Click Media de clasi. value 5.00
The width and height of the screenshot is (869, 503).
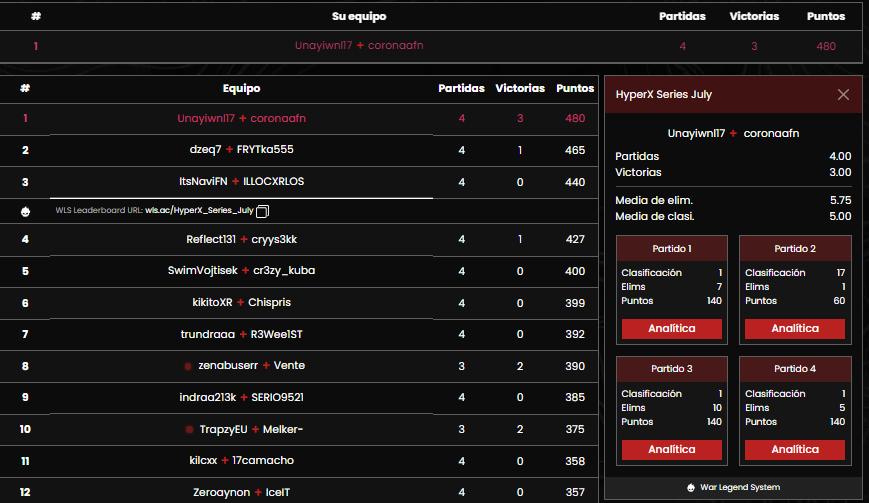coord(840,217)
